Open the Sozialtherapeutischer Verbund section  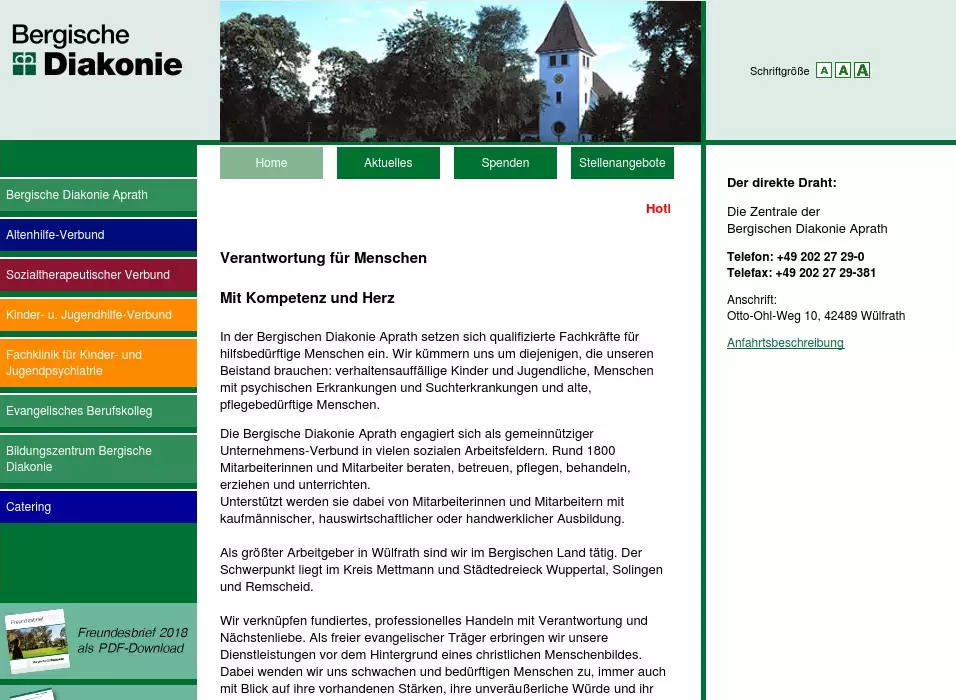coord(98,275)
